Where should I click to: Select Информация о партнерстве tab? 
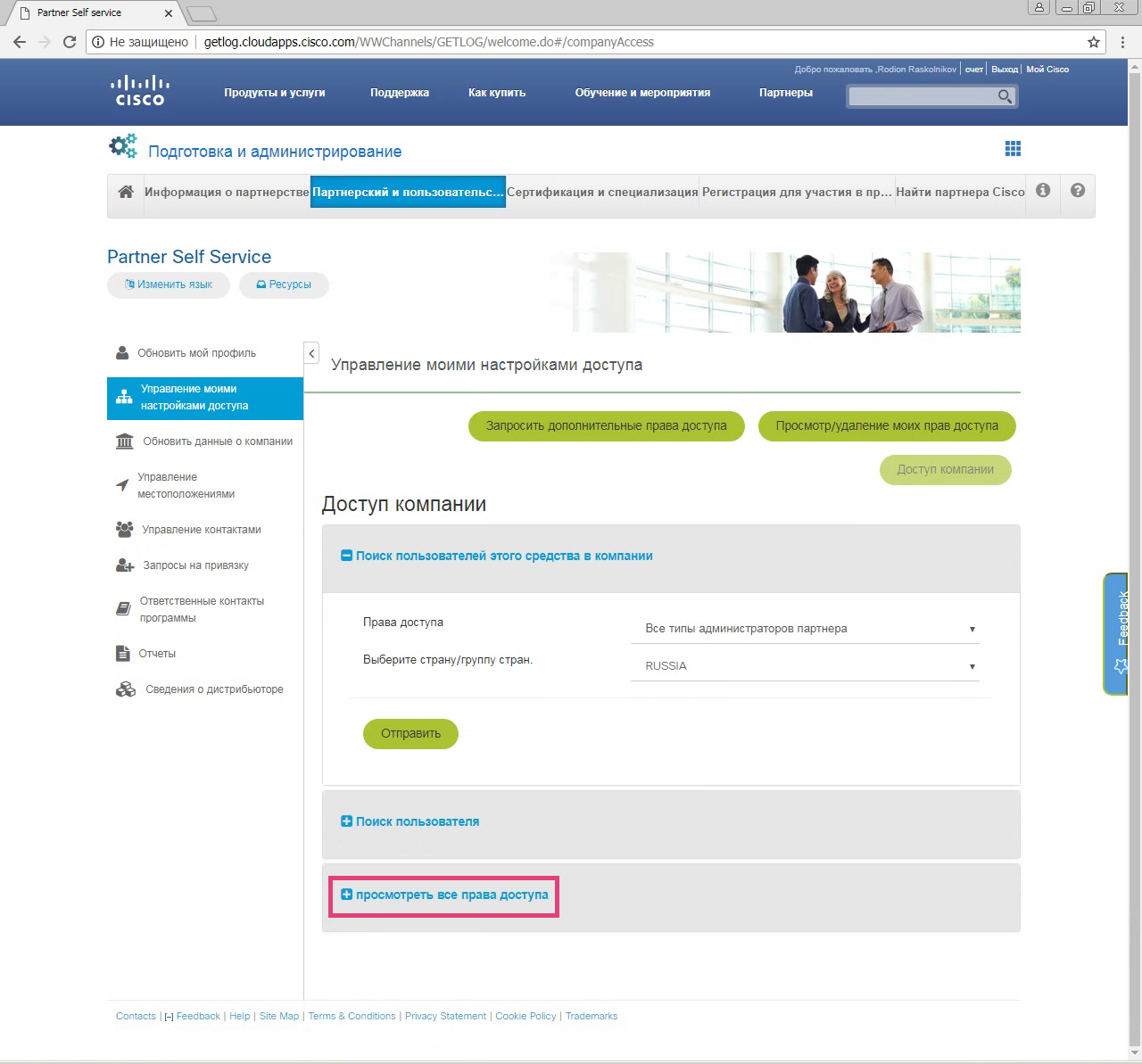(227, 192)
